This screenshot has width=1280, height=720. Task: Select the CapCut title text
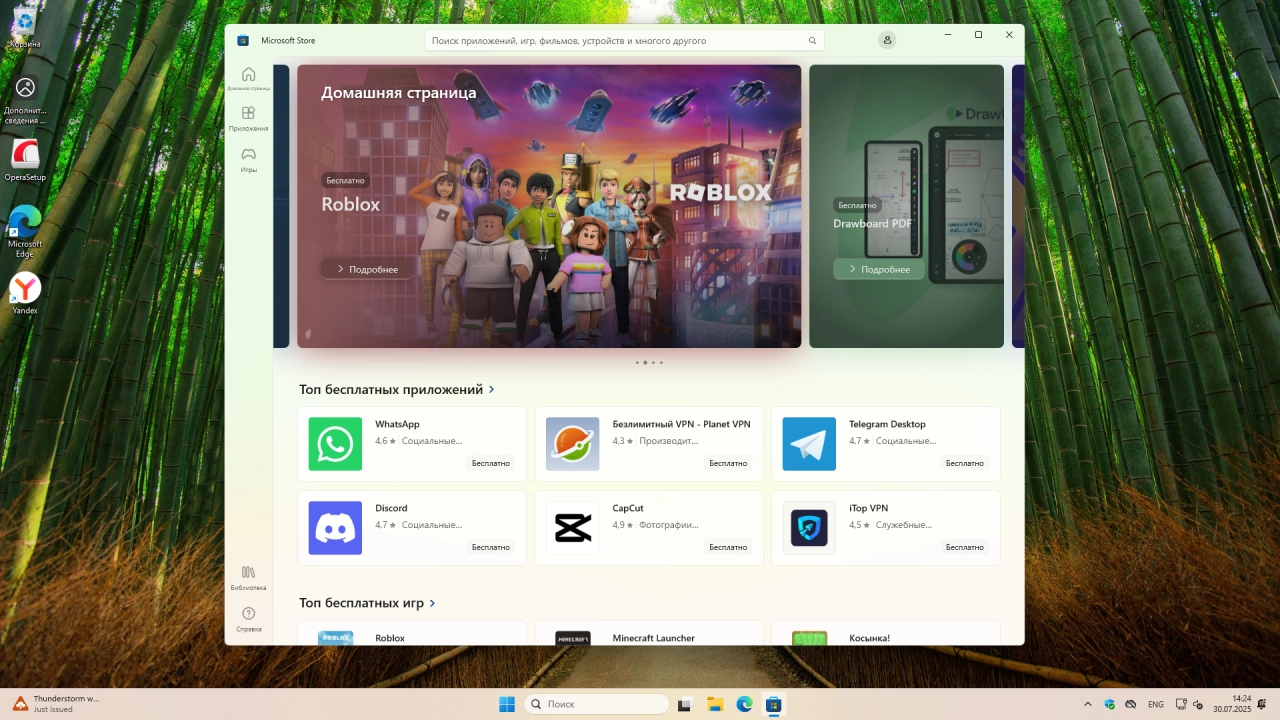[x=628, y=508]
